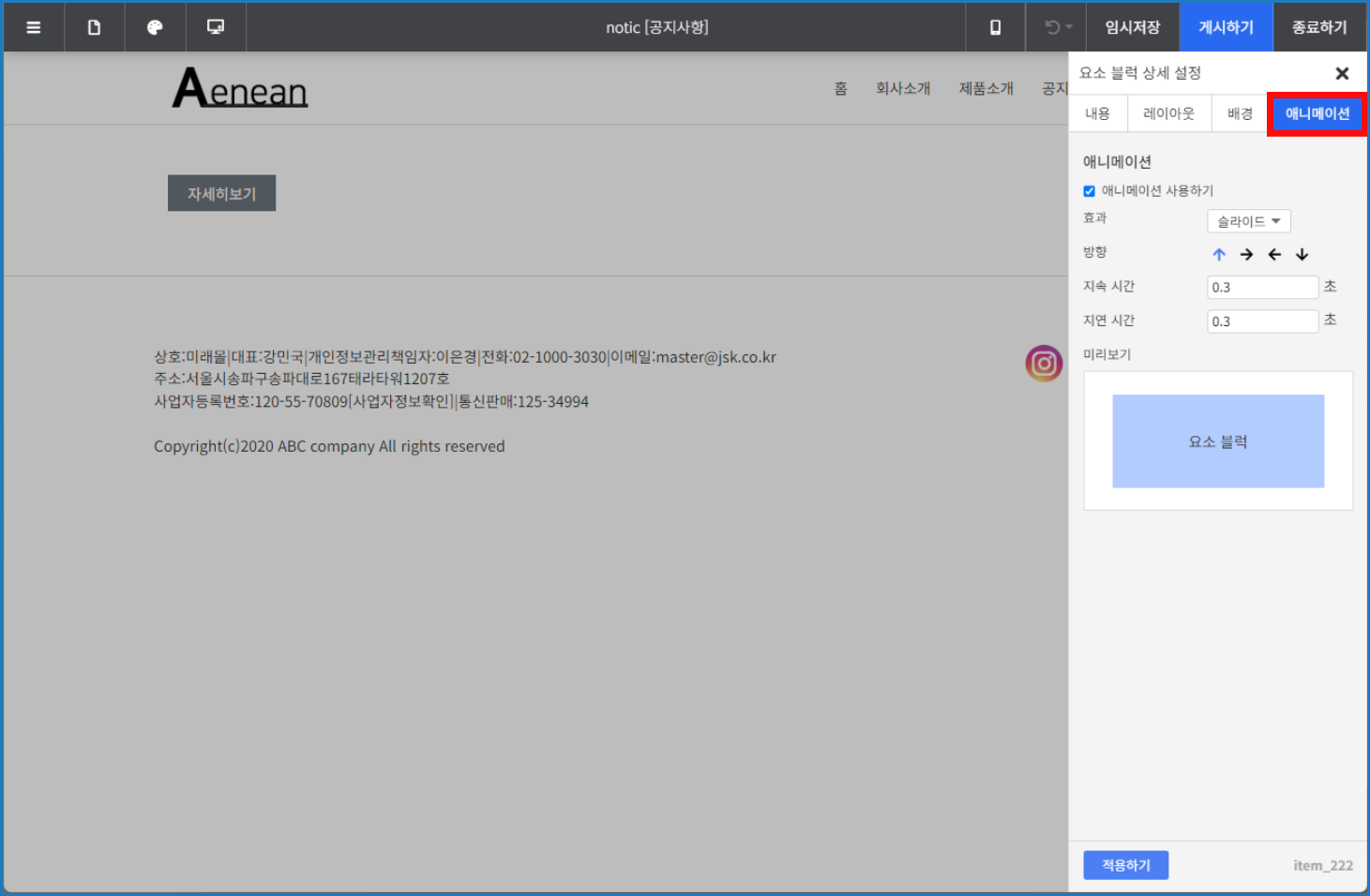Click the desktop monitor preview icon
The width and height of the screenshot is (1370, 896).
[x=216, y=27]
